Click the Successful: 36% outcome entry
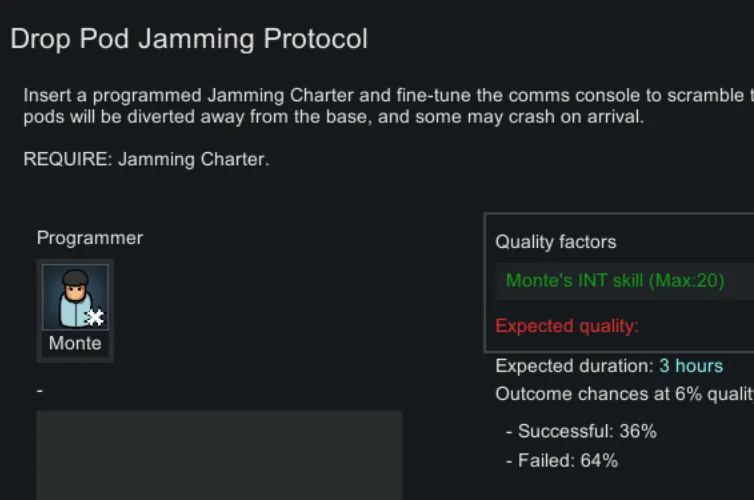 click(581, 432)
